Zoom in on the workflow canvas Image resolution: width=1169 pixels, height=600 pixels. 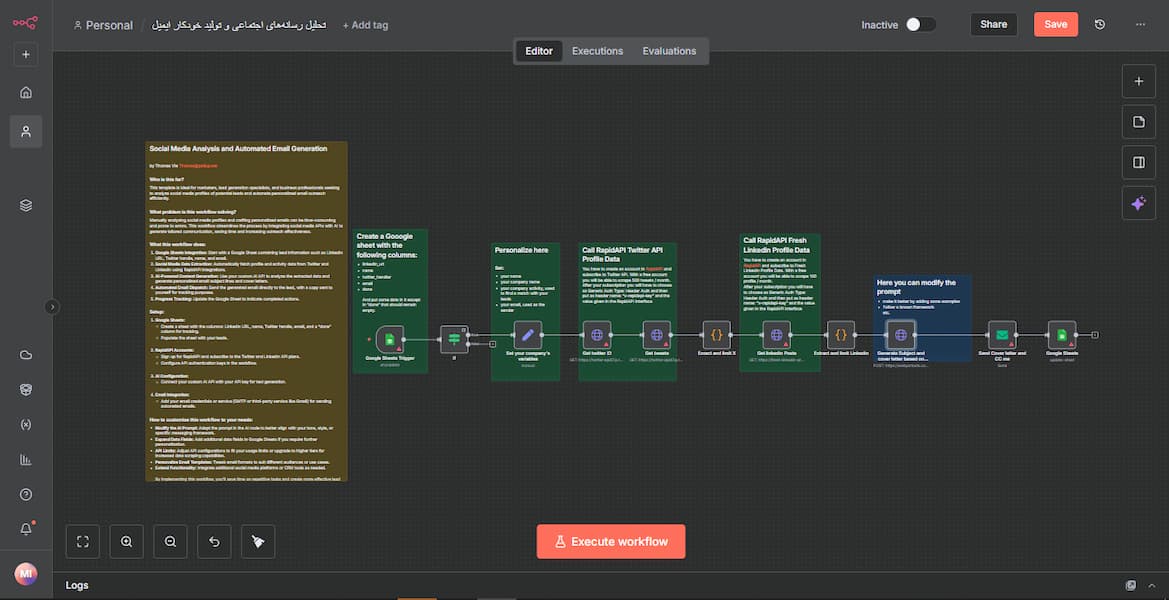127,541
